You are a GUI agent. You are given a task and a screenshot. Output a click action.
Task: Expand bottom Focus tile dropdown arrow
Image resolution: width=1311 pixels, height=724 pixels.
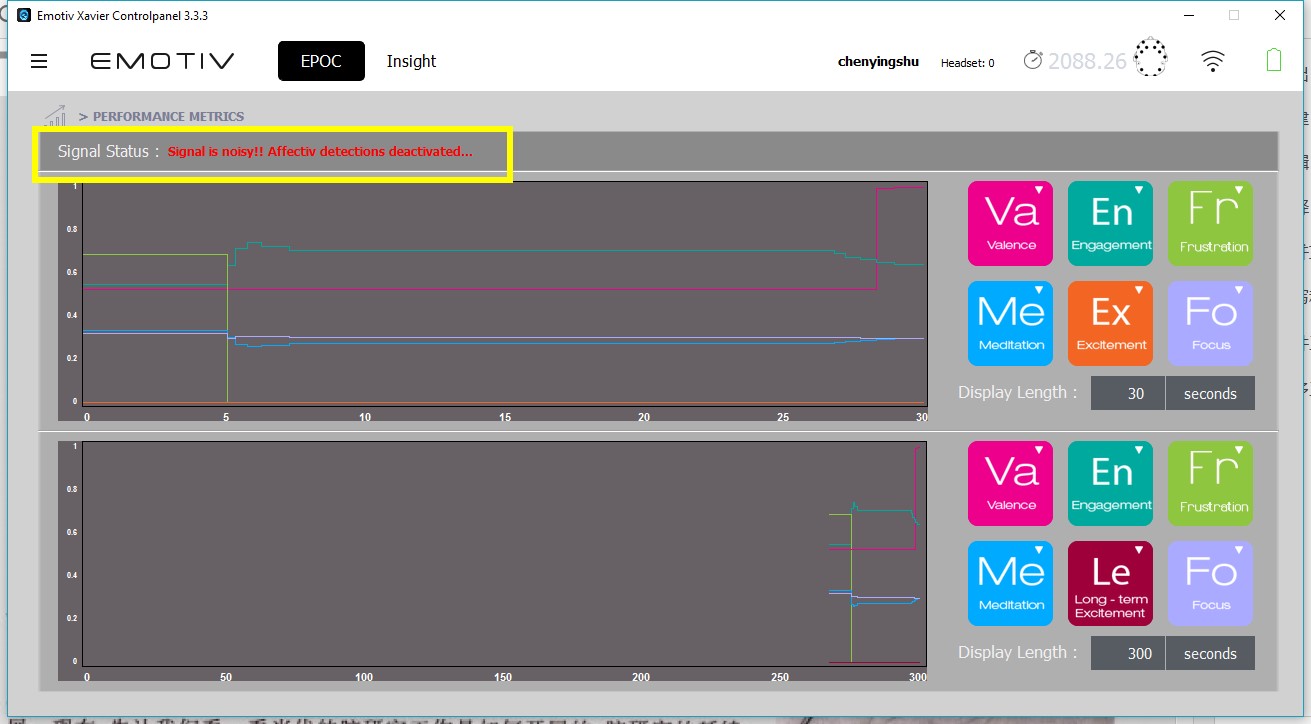point(1239,550)
